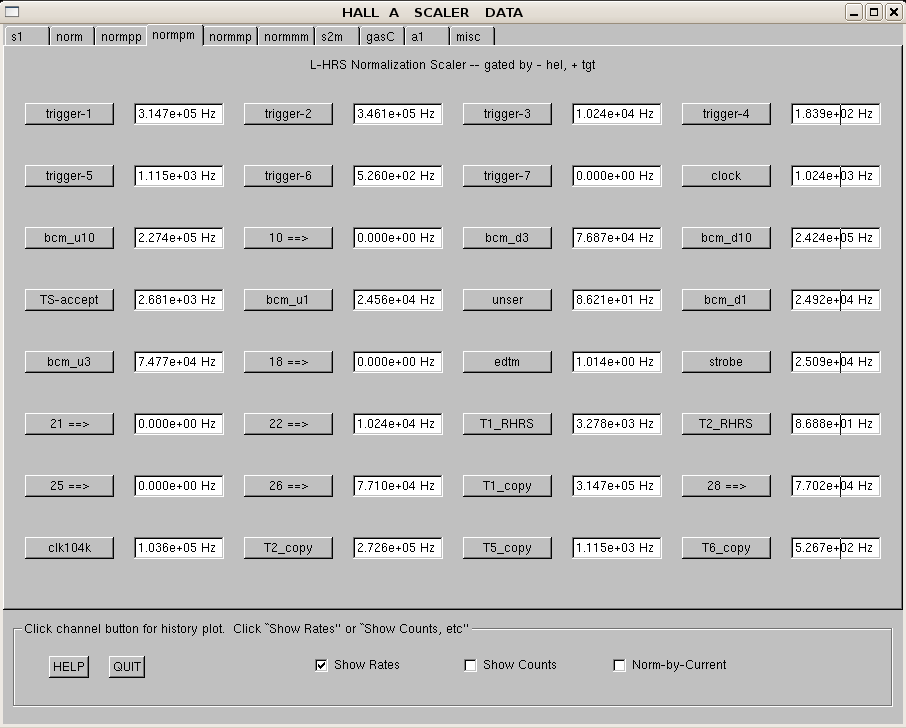The image size is (906, 728).
Task: Open the TS-accept history plot
Action: pyautogui.click(x=69, y=300)
